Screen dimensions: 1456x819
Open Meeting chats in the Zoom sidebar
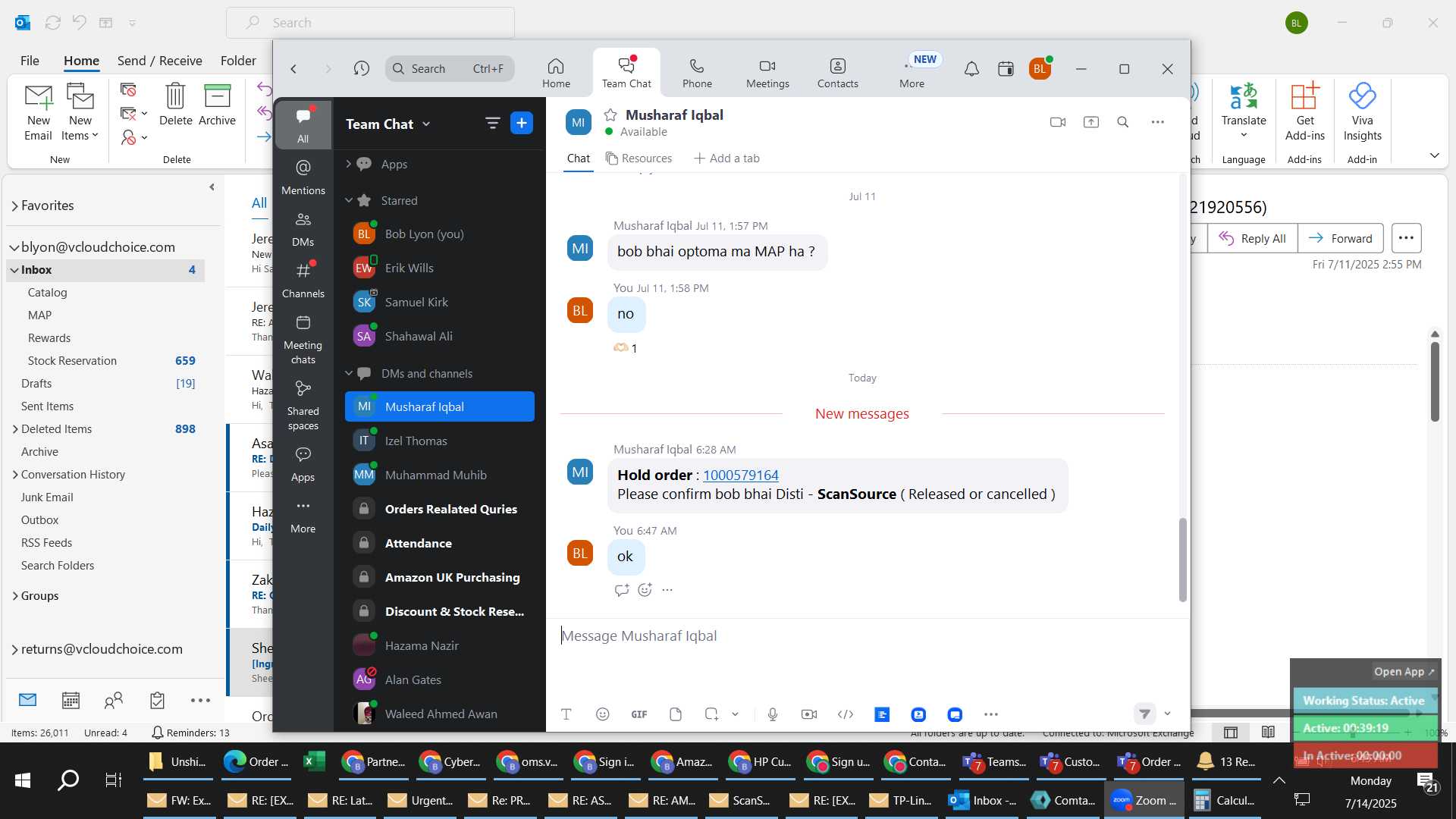(303, 339)
